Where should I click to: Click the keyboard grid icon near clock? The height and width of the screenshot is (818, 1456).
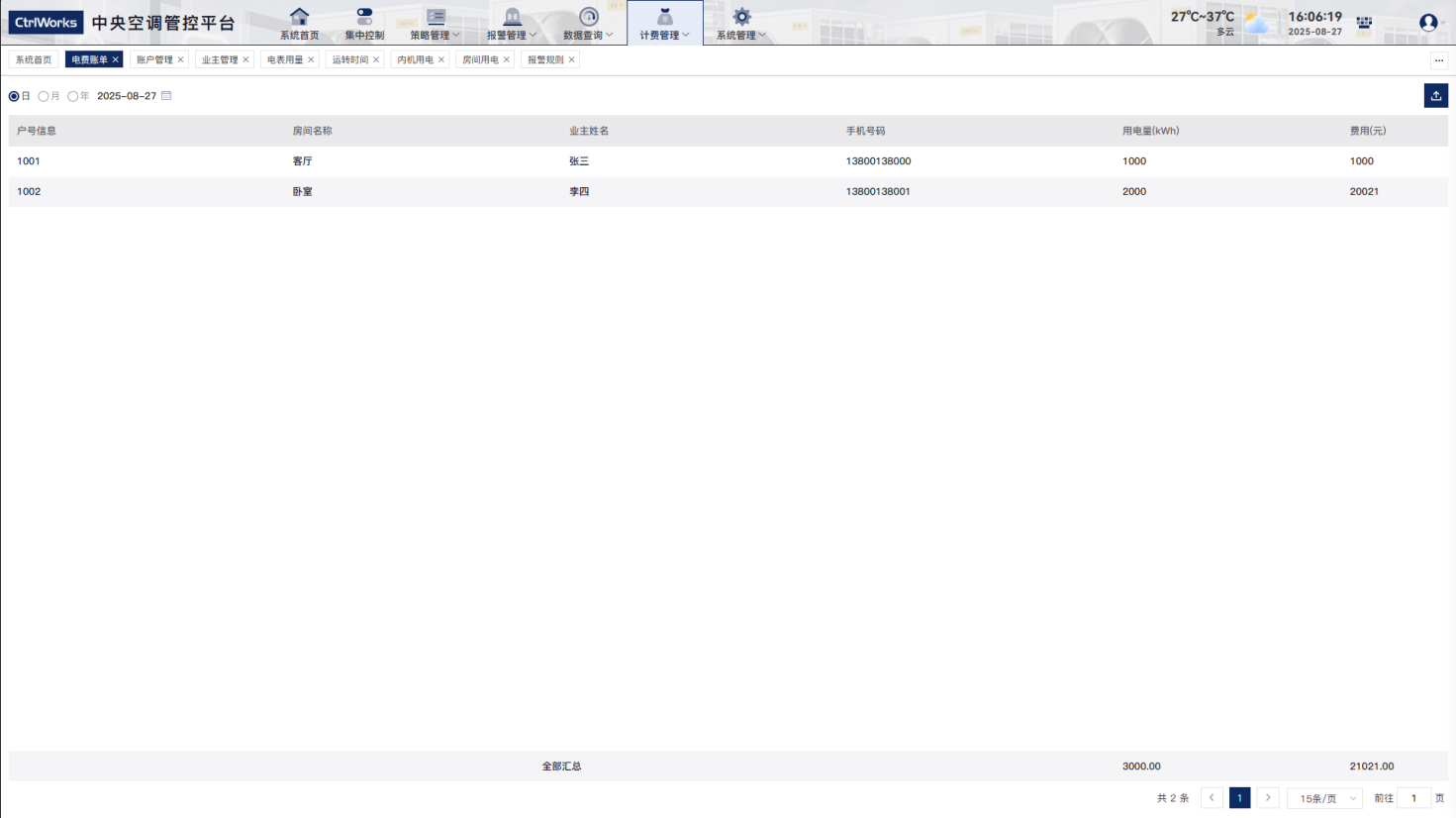1364,23
